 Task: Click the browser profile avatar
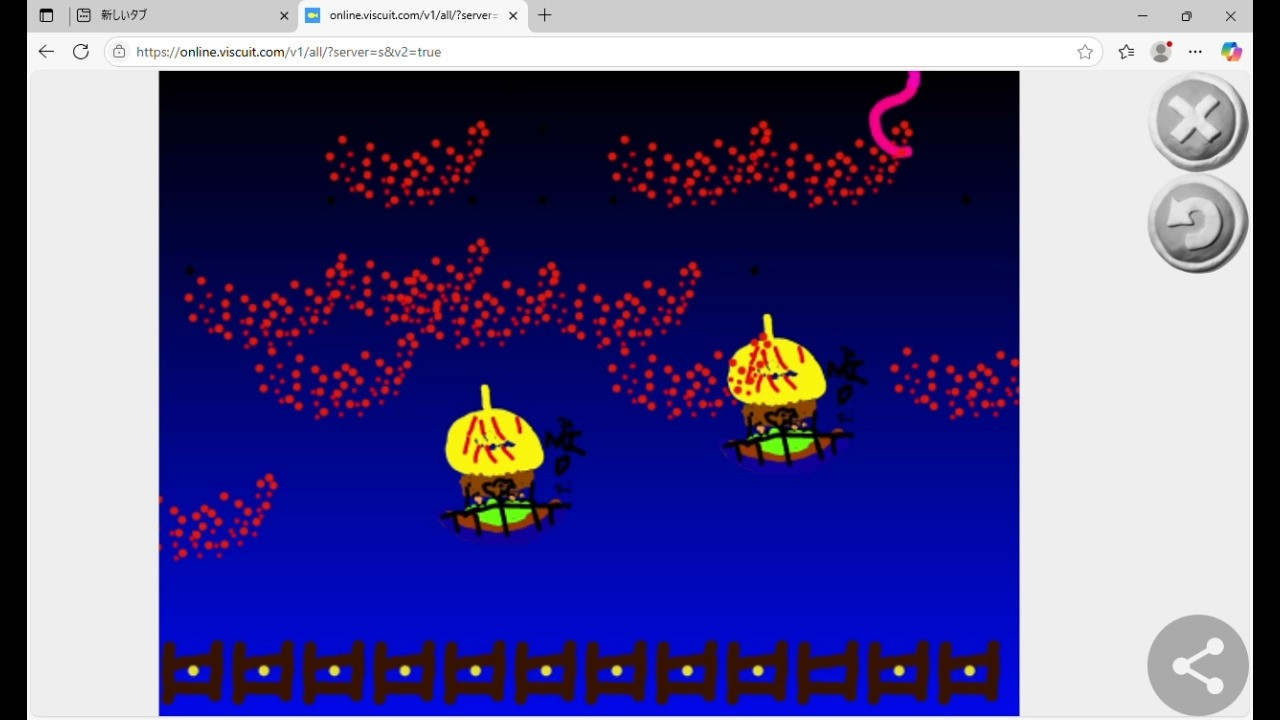coord(1161,52)
